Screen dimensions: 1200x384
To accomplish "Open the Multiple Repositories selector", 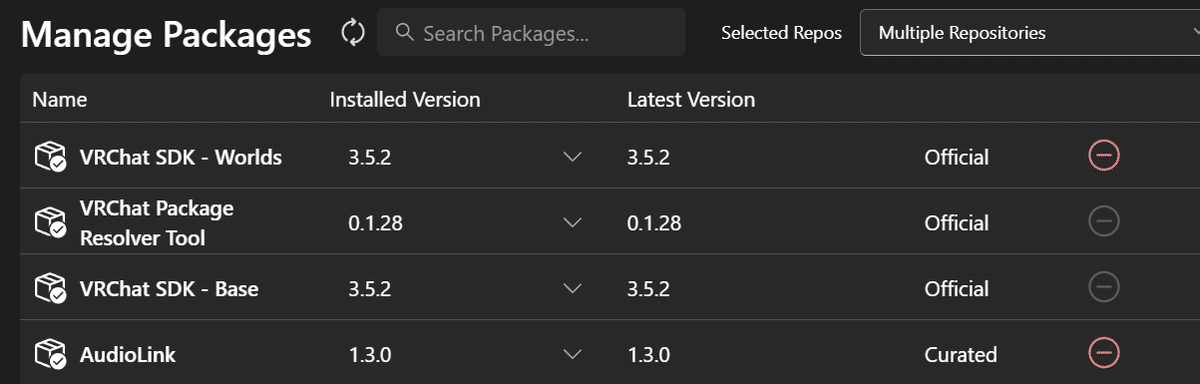I will (x=1030, y=33).
